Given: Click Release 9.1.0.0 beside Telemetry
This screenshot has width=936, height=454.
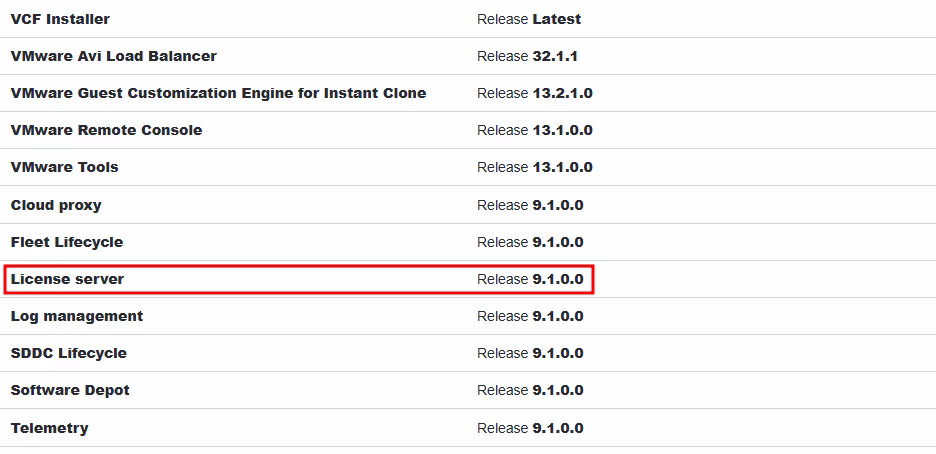Looking at the screenshot, I should pos(530,428).
